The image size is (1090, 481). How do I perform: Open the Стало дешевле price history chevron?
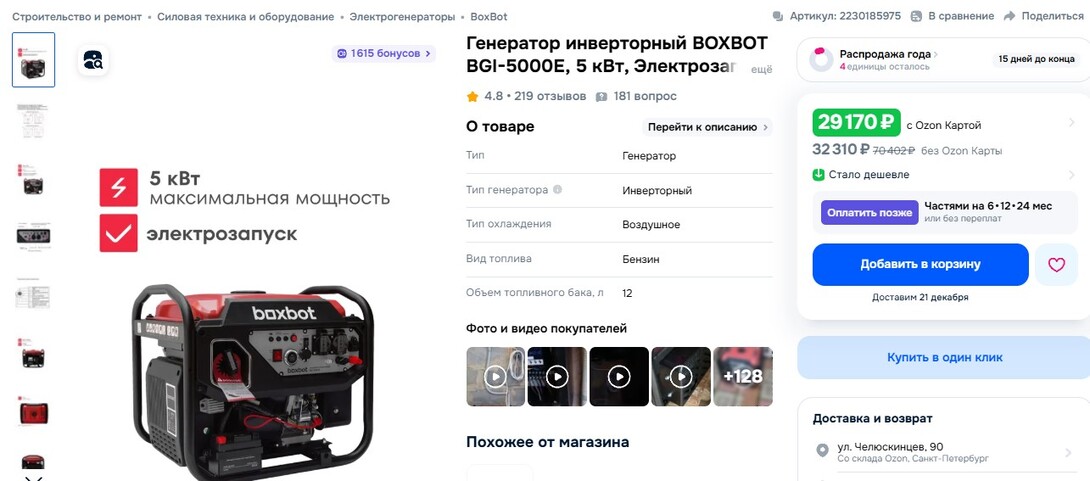1073,175
